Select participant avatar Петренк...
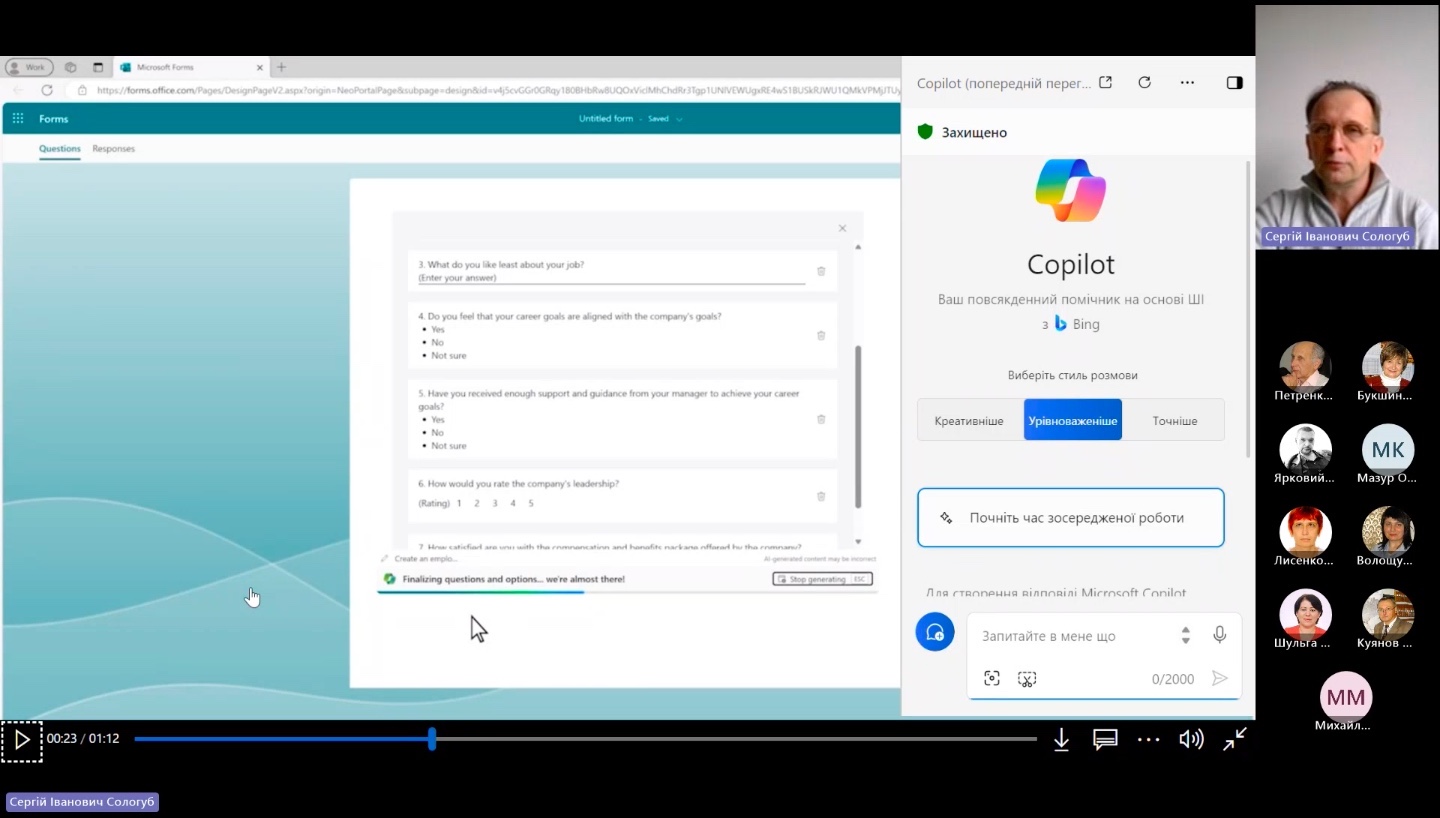Viewport: 1440px width, 818px height. coord(1305,366)
